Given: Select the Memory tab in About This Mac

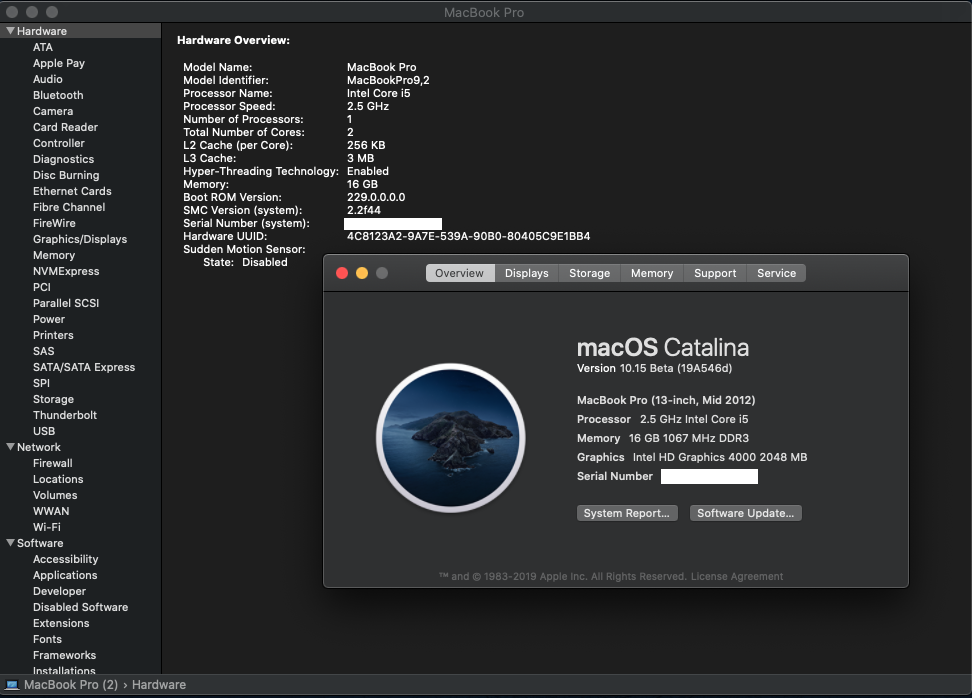Looking at the screenshot, I should tap(652, 273).
